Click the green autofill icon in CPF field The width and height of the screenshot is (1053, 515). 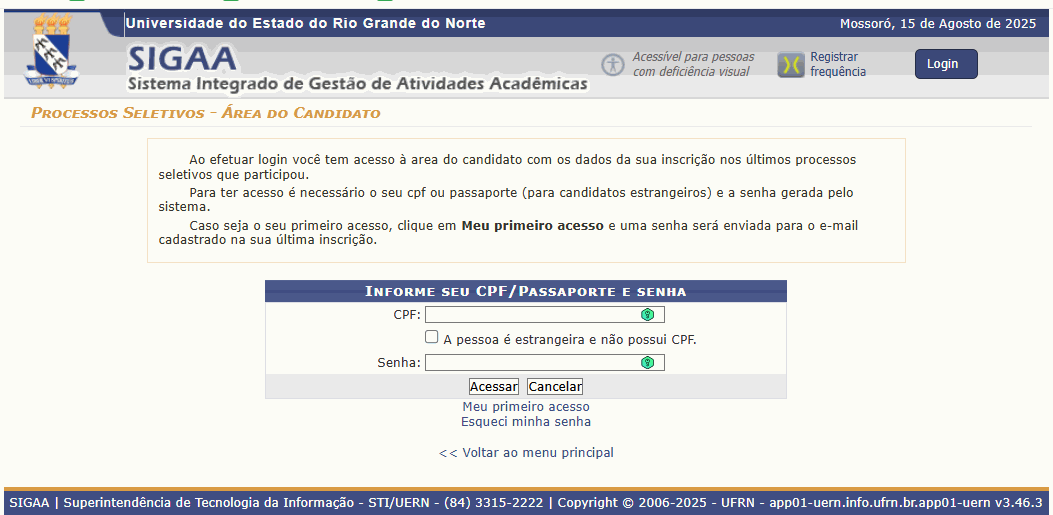[647, 315]
